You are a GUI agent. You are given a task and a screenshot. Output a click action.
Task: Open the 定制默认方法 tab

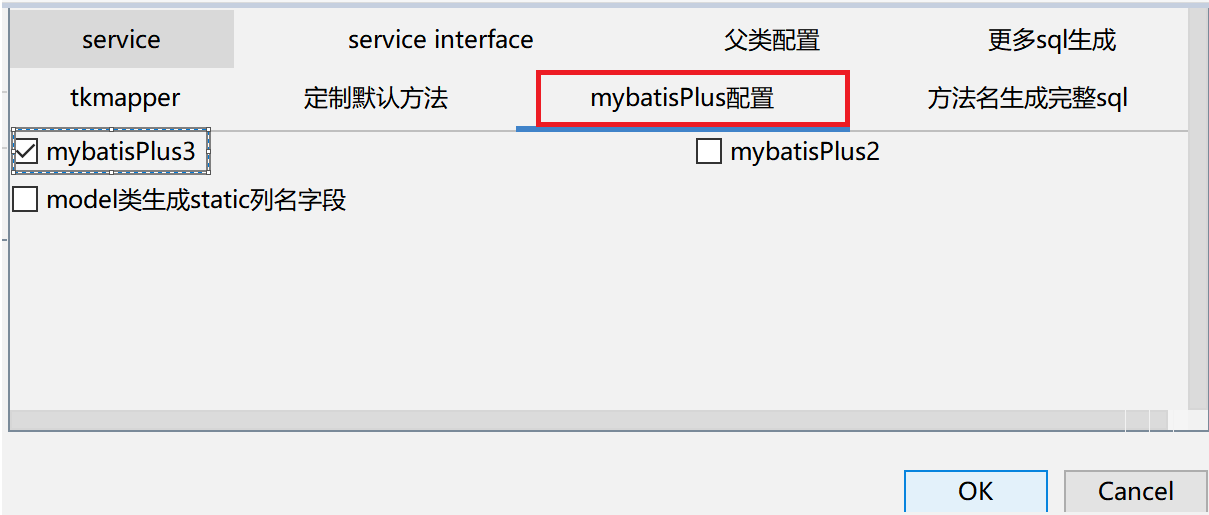375,98
